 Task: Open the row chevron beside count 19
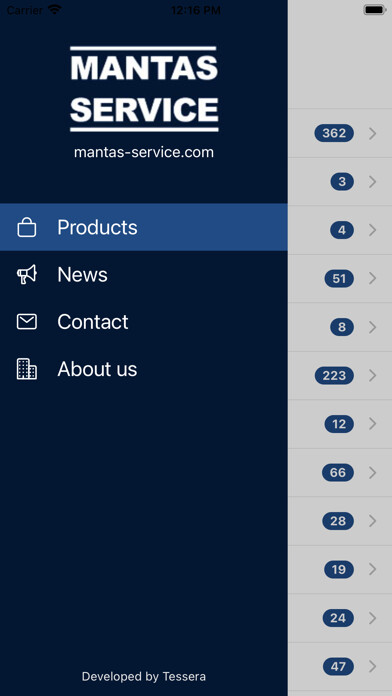pos(372,569)
